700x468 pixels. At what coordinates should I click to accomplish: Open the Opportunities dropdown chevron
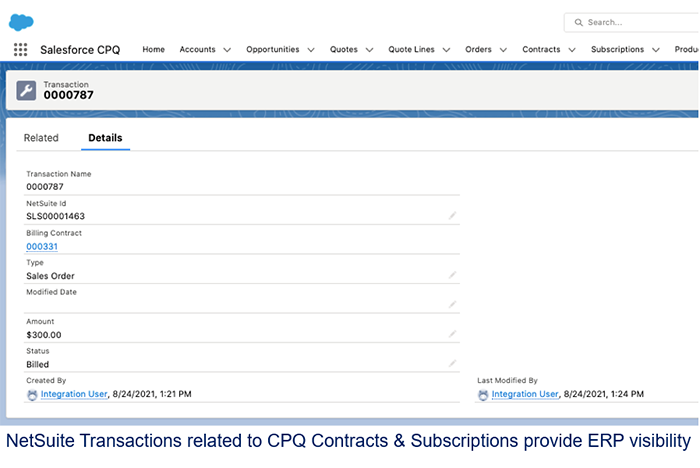(310, 49)
